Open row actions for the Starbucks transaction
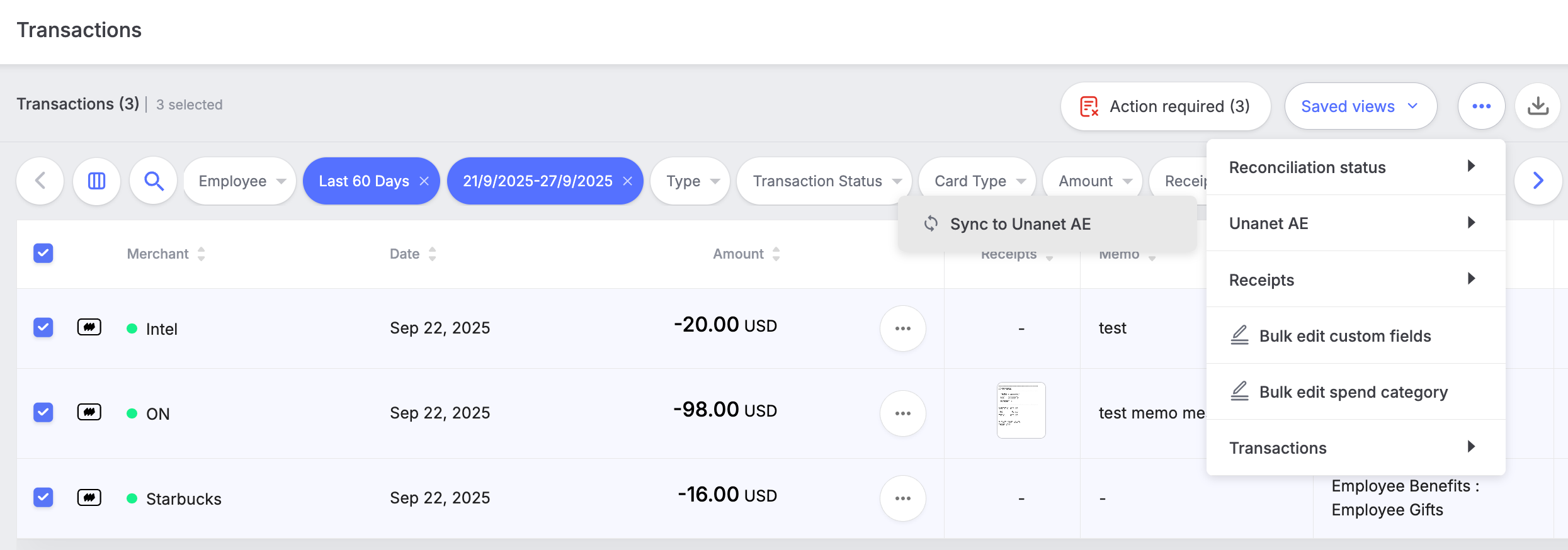This screenshot has height=550, width=1568. [902, 498]
